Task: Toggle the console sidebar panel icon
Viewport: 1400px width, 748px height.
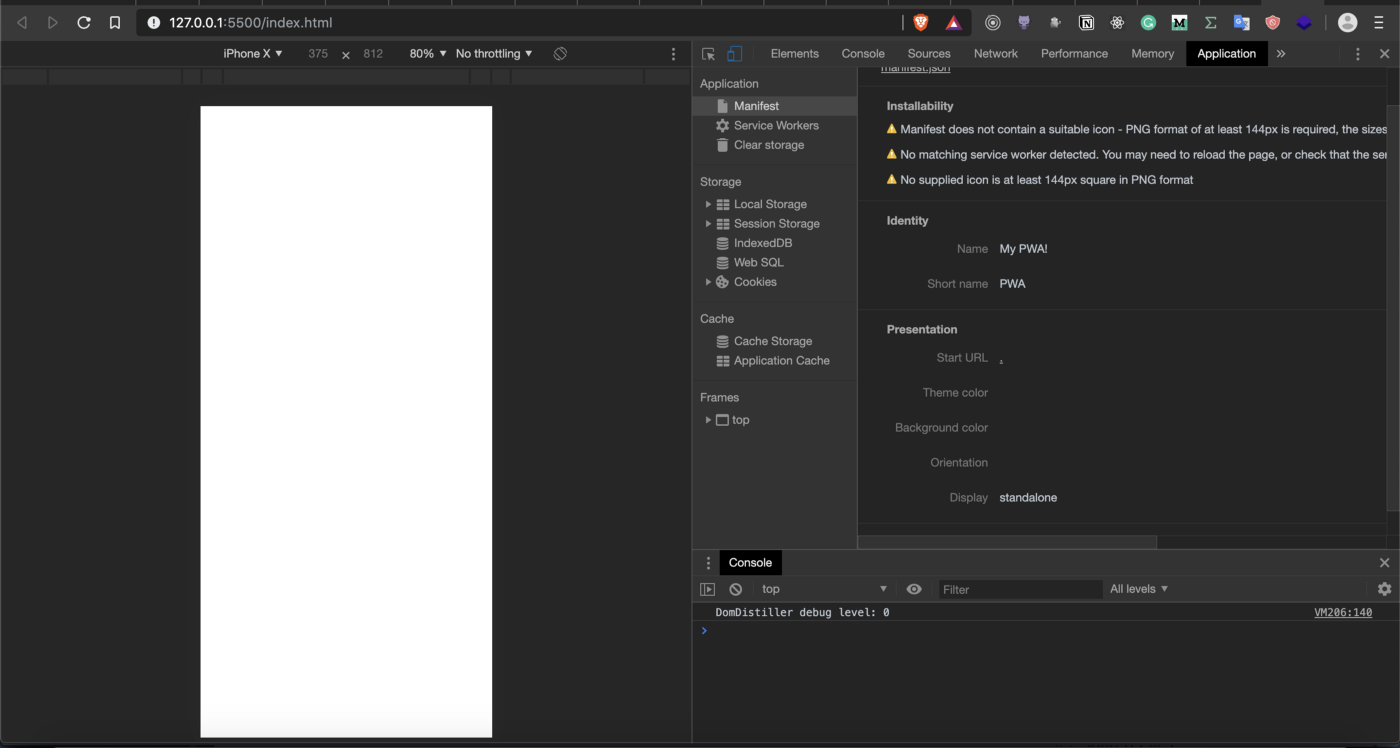Action: click(707, 589)
